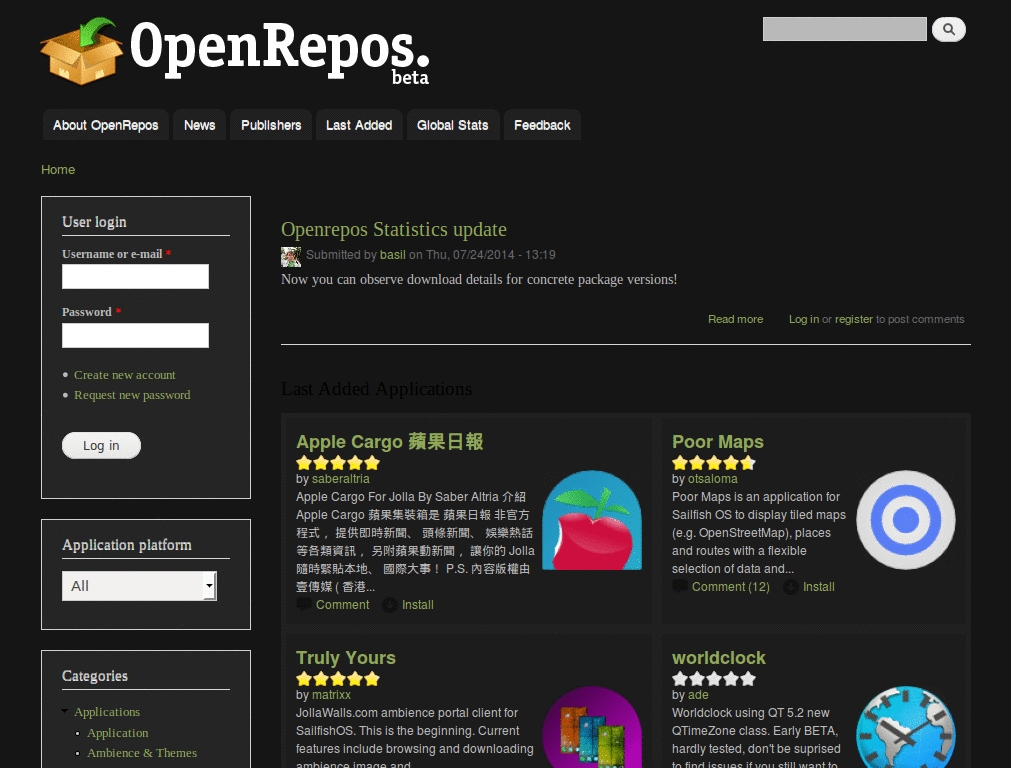Click register link under article
Viewport: 1024px width, 768px height.
854,319
